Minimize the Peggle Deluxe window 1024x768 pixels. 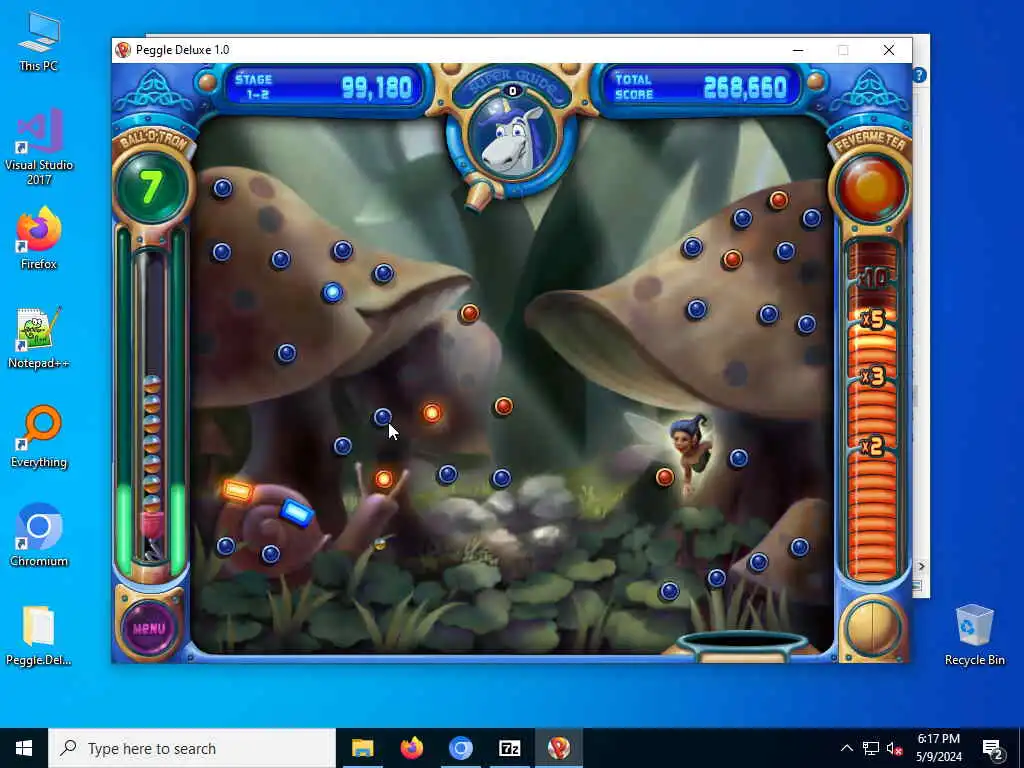[x=798, y=50]
